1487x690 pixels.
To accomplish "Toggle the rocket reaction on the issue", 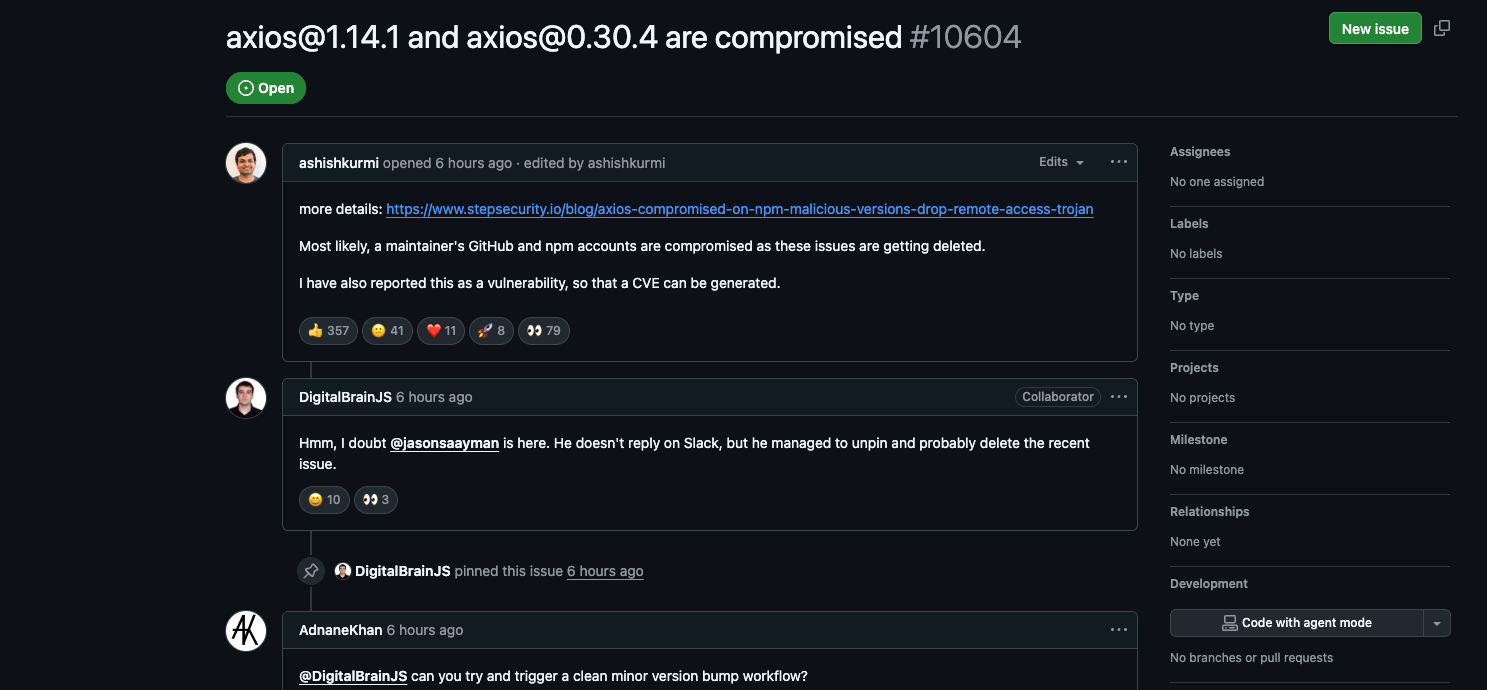I will pos(491,330).
